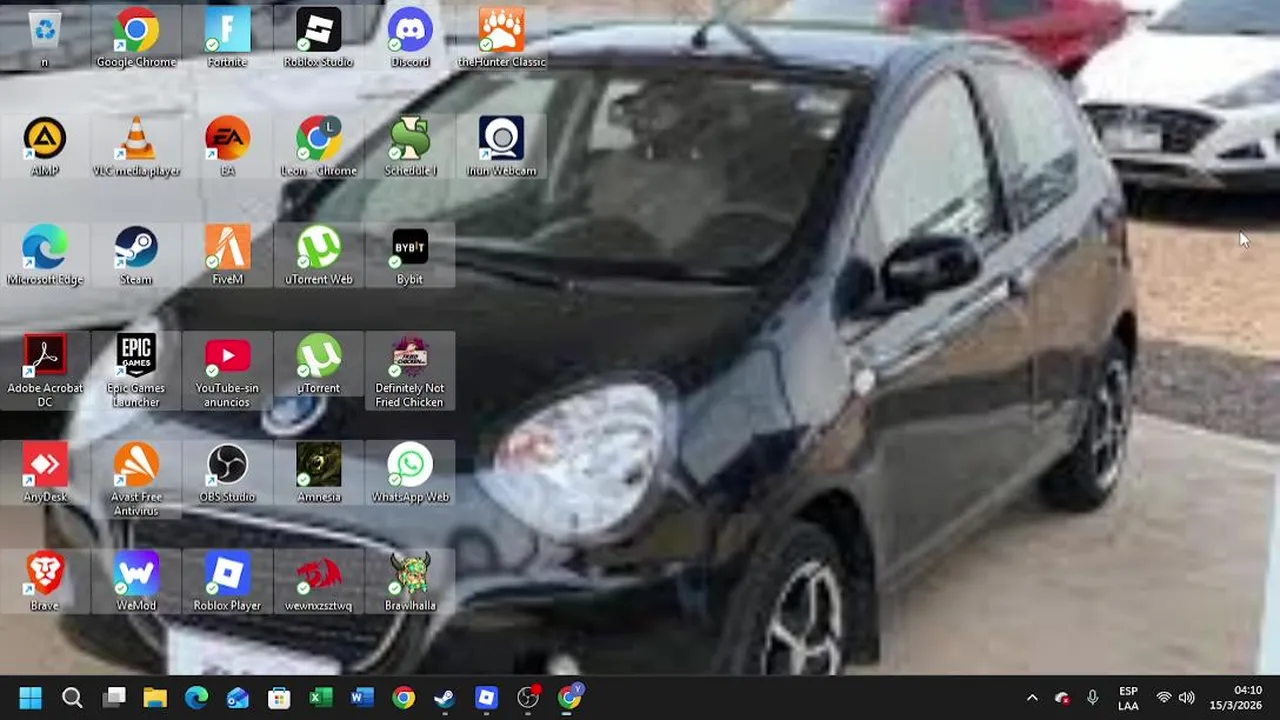Select the FiveM desktop icon
This screenshot has width=1280, height=720.
coord(227,256)
